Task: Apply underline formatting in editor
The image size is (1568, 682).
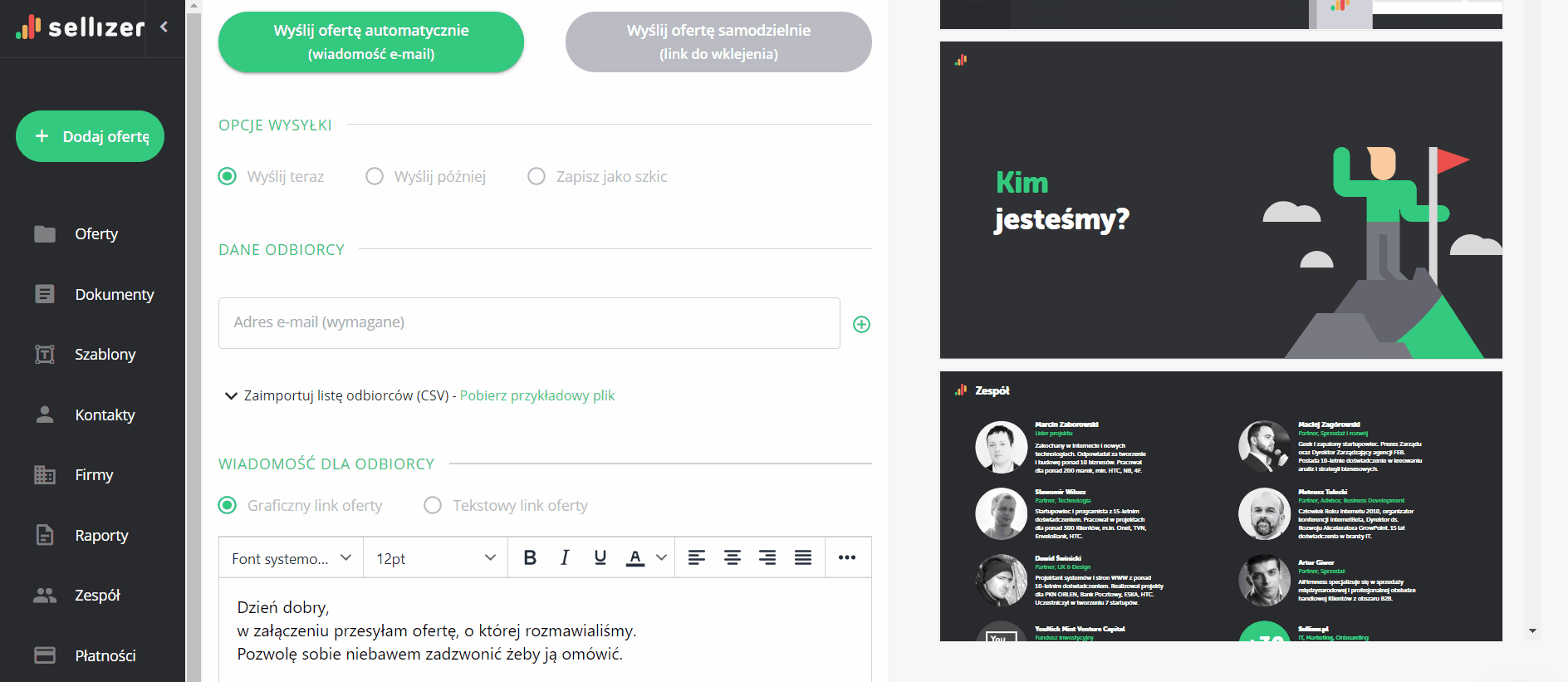Action: [x=600, y=558]
